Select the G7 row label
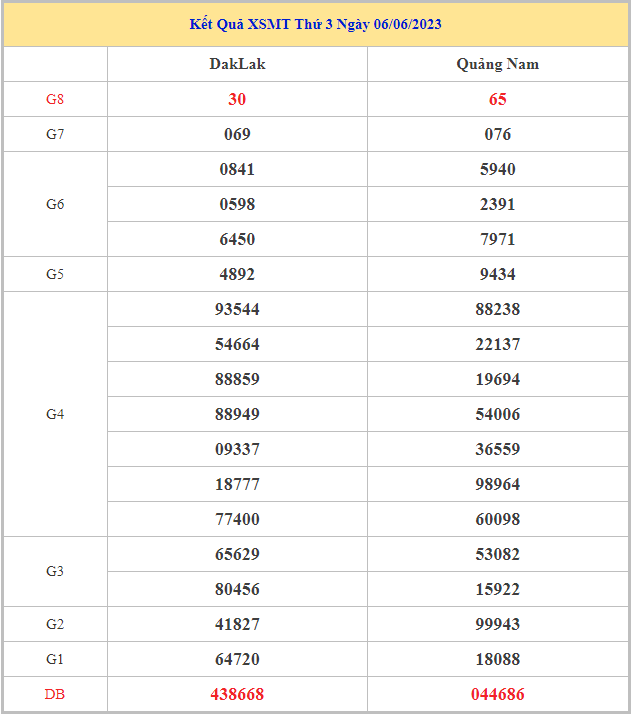This screenshot has width=632, height=715. point(55,134)
